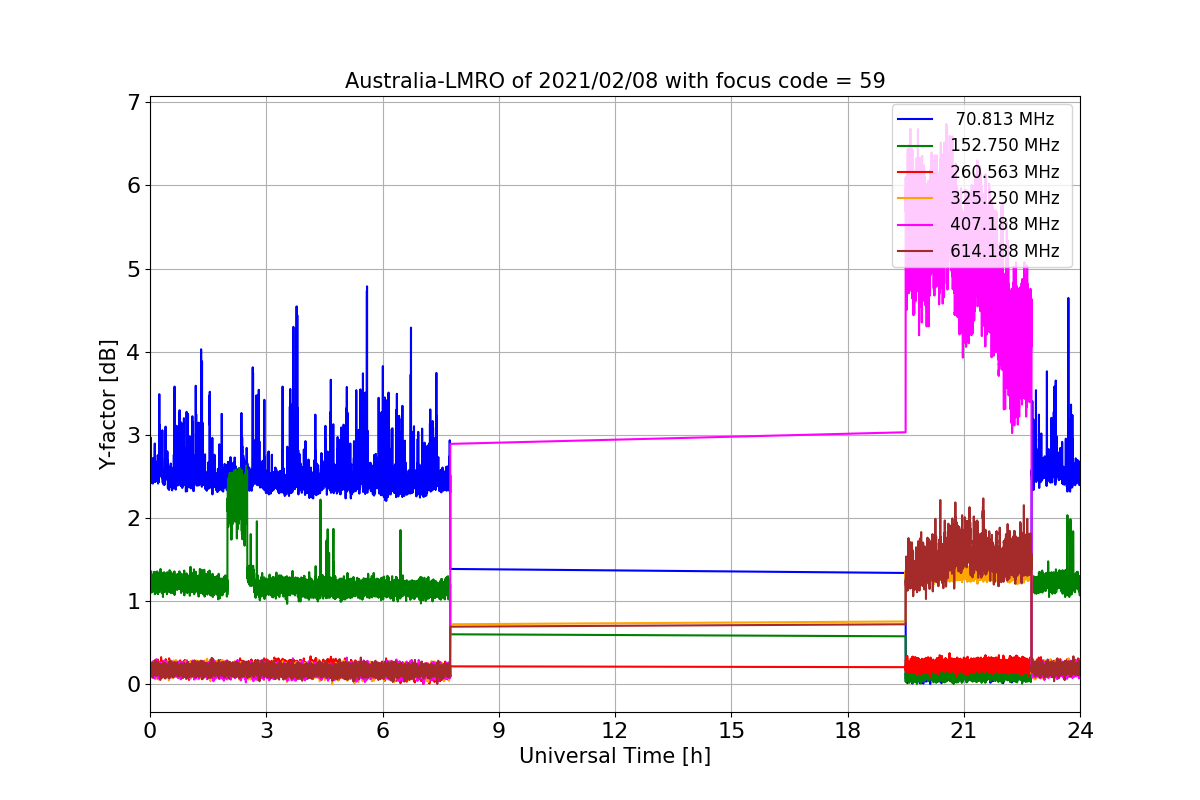
Task: Select the 614.188 MHz legend label
Action: click(1005, 251)
